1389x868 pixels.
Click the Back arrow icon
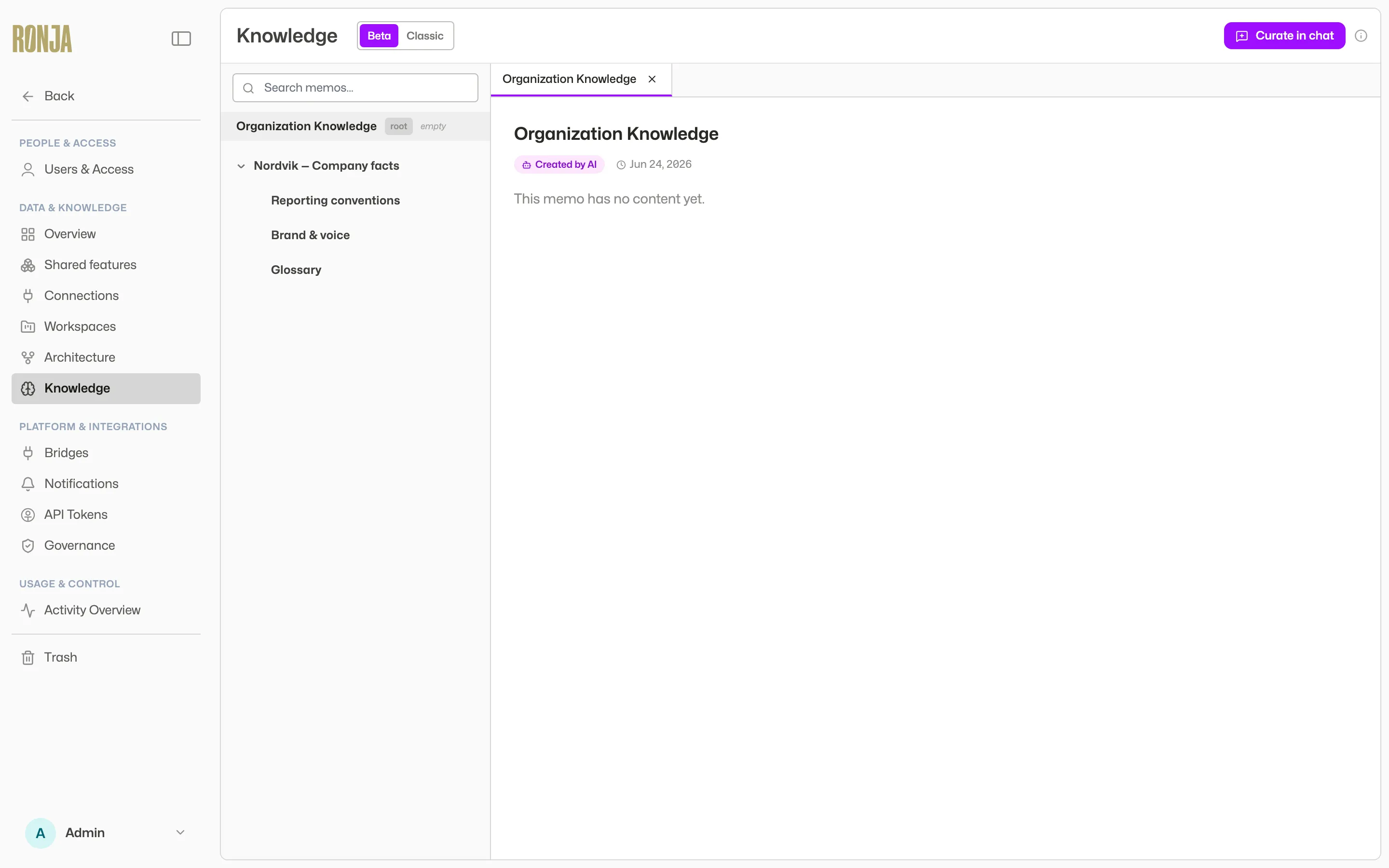tap(27, 96)
